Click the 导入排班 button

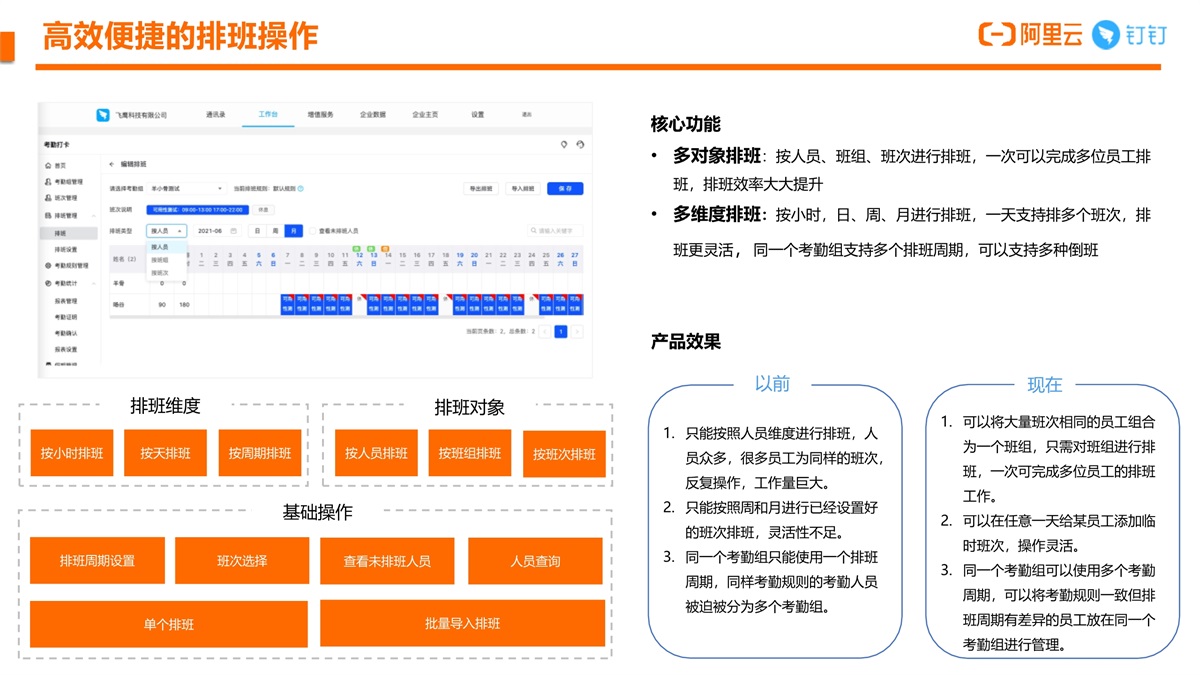[523, 188]
